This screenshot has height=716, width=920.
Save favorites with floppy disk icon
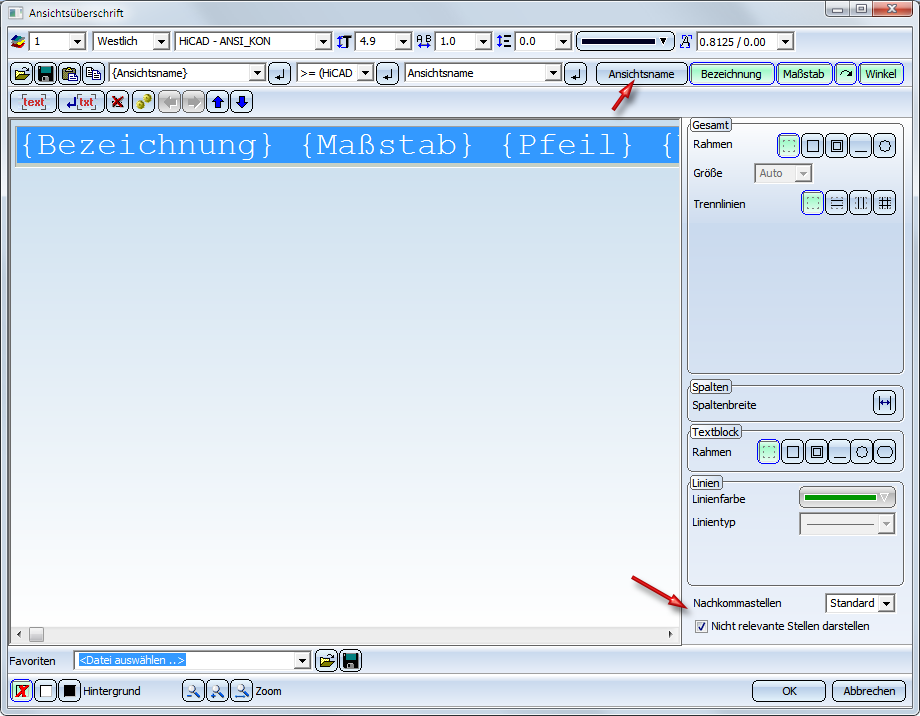[x=350, y=661]
